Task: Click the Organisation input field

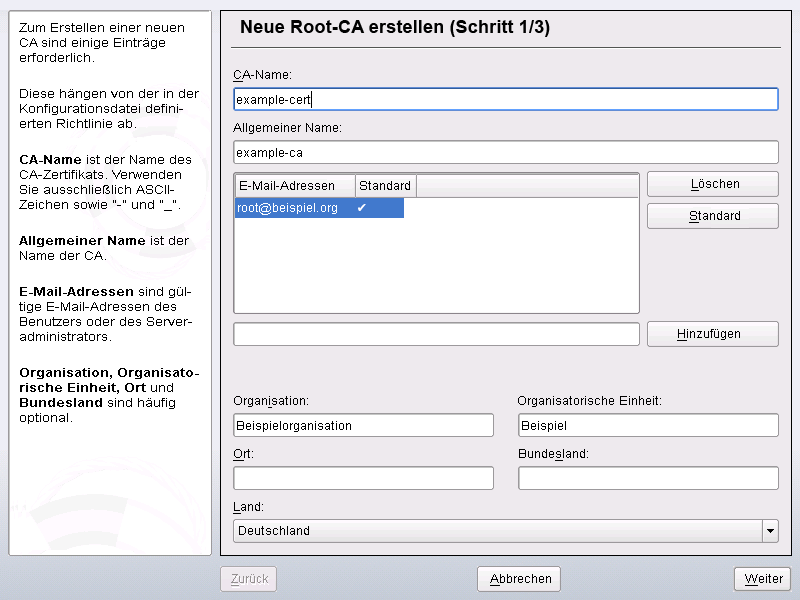Action: point(363,425)
